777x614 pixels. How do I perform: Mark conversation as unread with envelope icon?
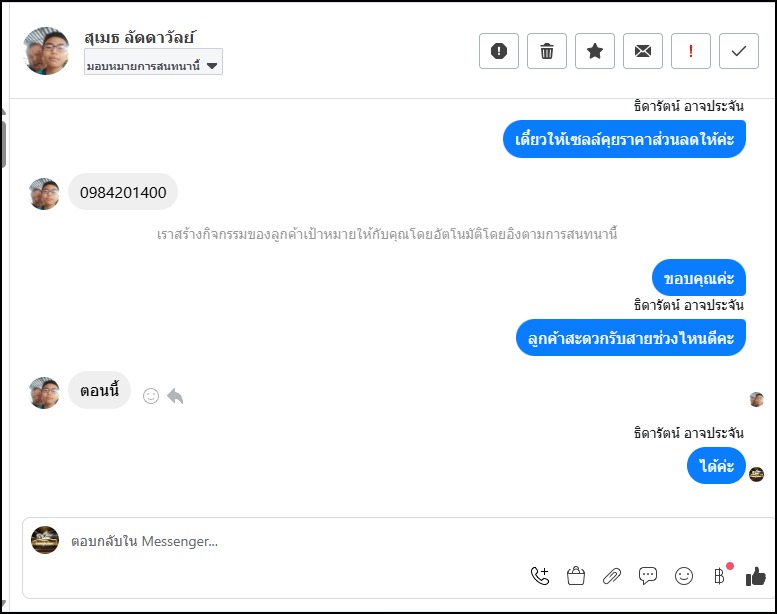click(x=643, y=51)
